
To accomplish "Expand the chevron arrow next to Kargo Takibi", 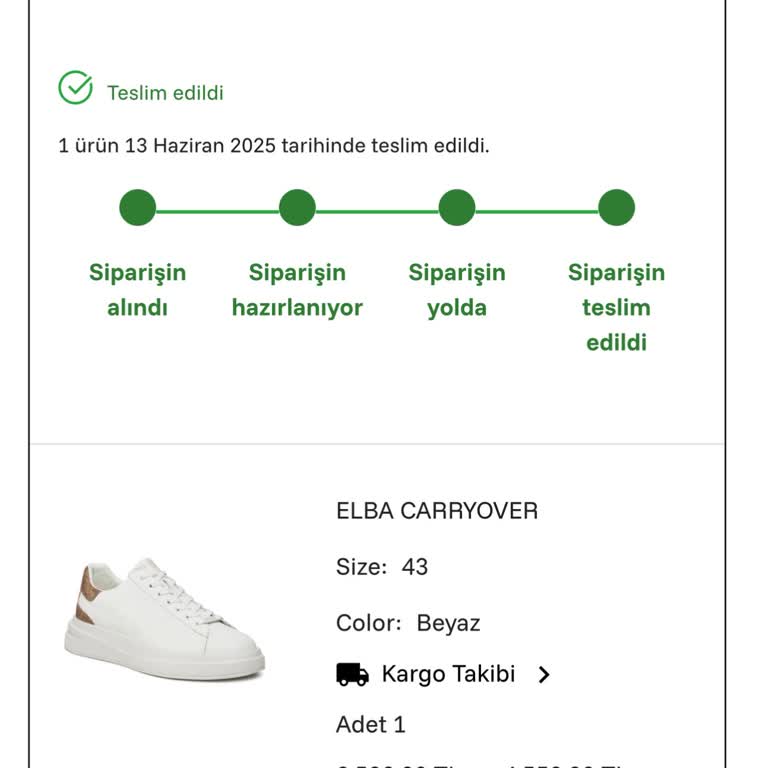I will (544, 675).
